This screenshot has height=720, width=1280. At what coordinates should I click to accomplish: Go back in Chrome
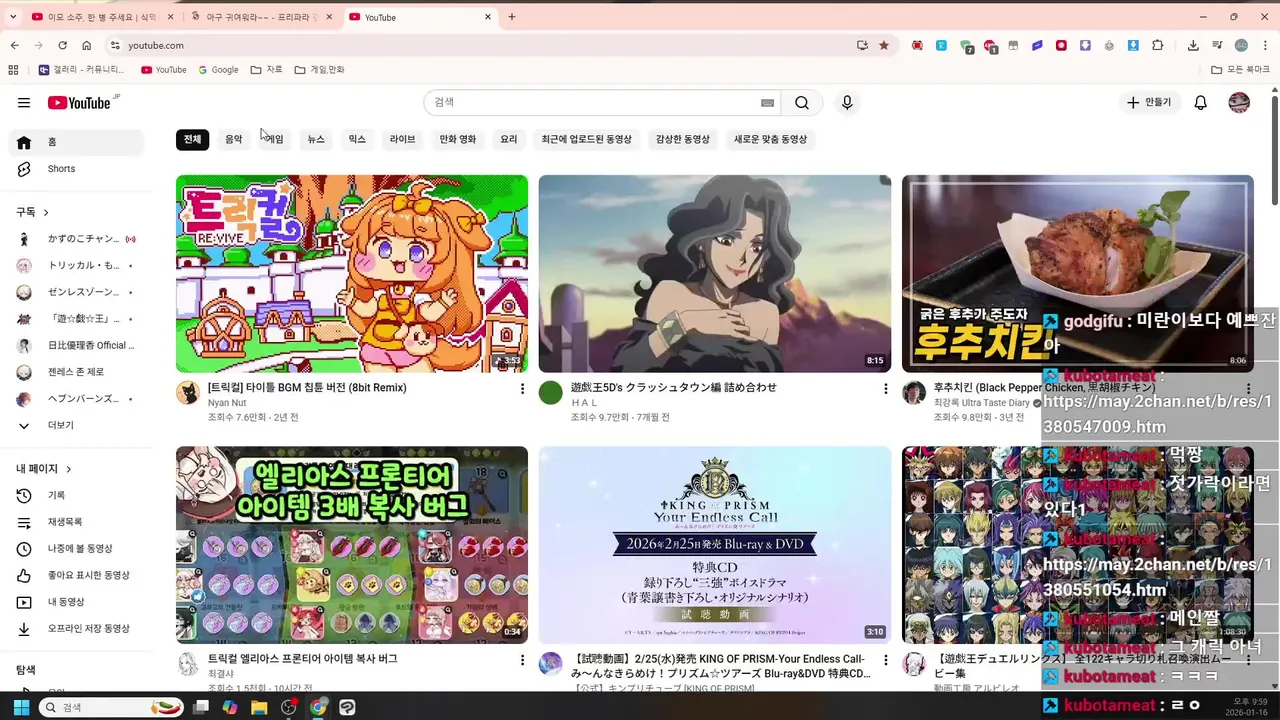[x=14, y=45]
